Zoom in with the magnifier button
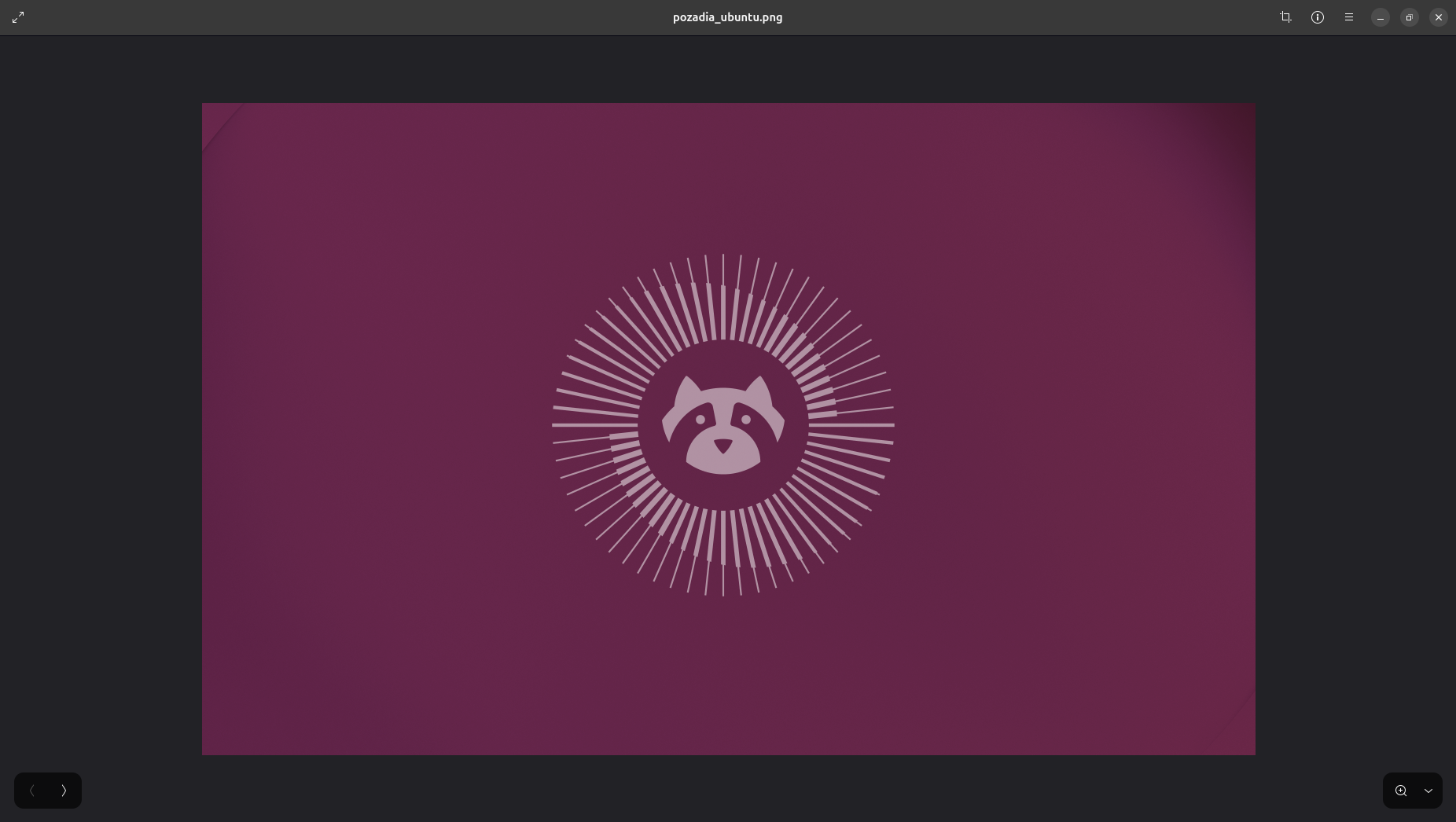 coord(1401,791)
